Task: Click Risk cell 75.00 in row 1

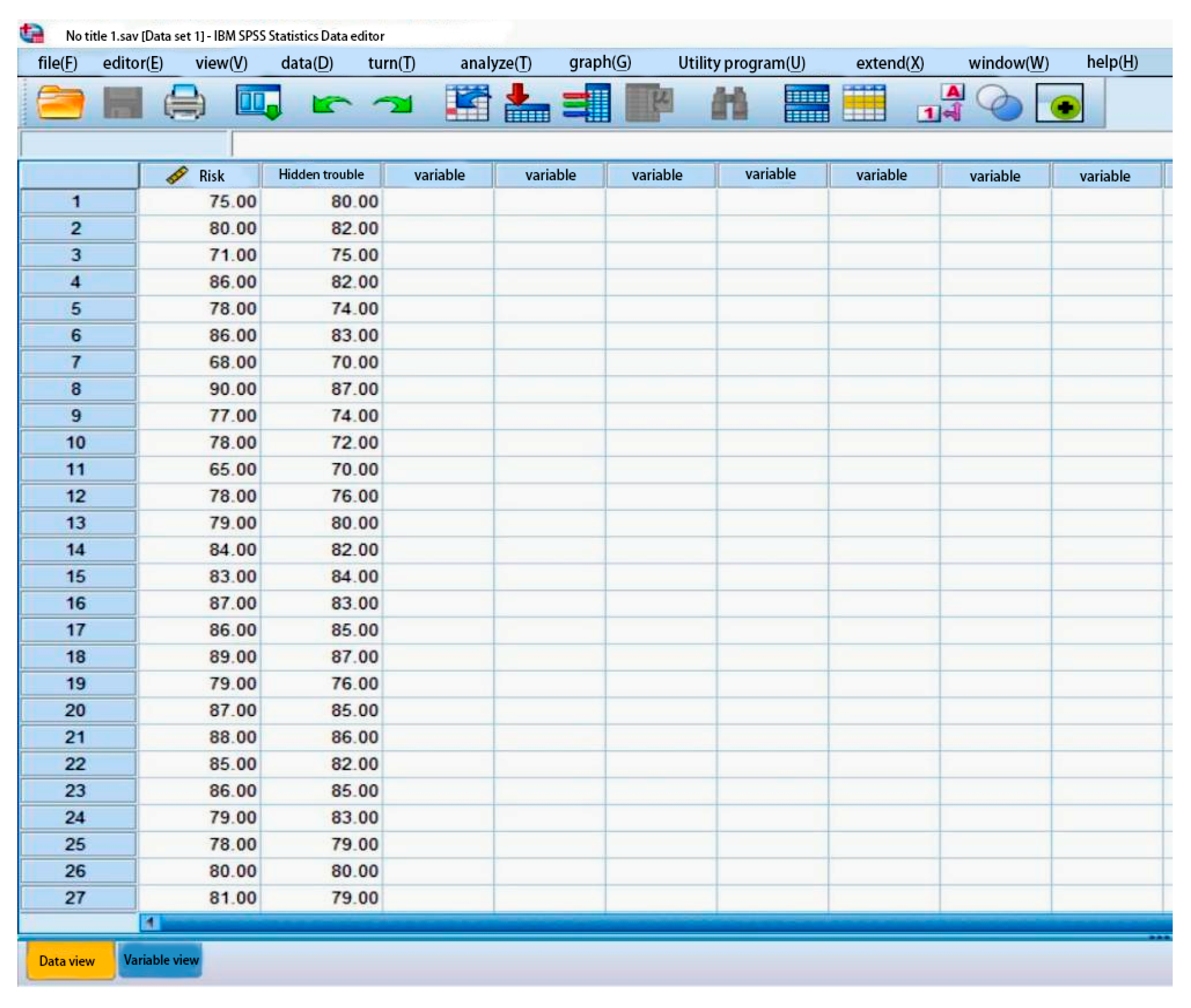Action: point(200,202)
